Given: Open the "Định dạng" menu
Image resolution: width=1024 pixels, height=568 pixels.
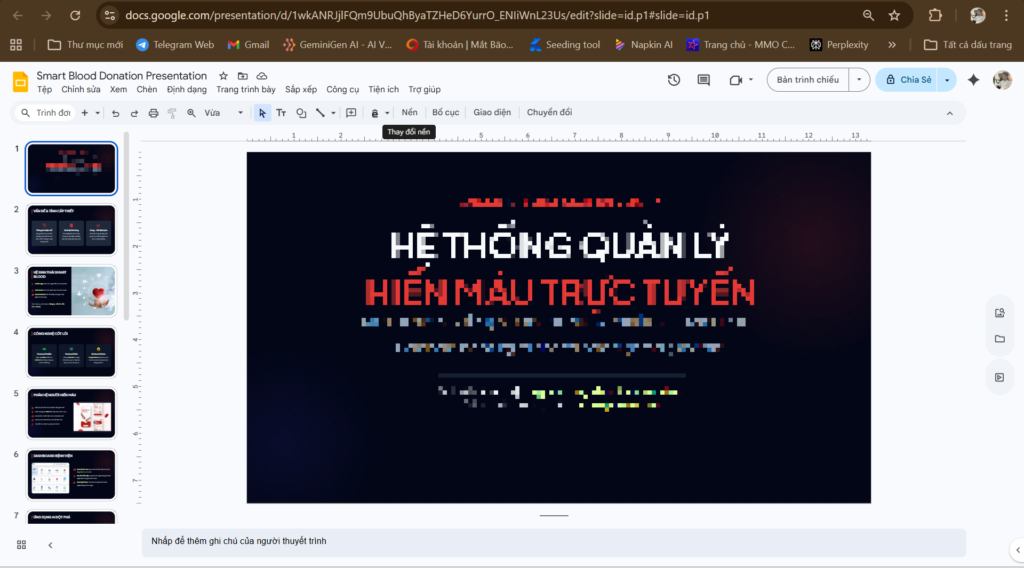Looking at the screenshot, I should pyautogui.click(x=187, y=90).
